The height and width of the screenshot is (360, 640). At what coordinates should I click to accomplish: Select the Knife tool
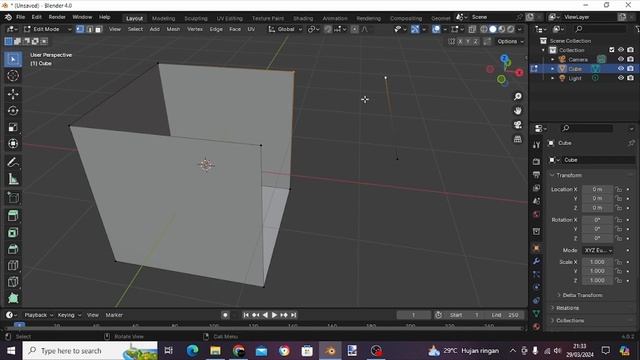[x=13, y=282]
